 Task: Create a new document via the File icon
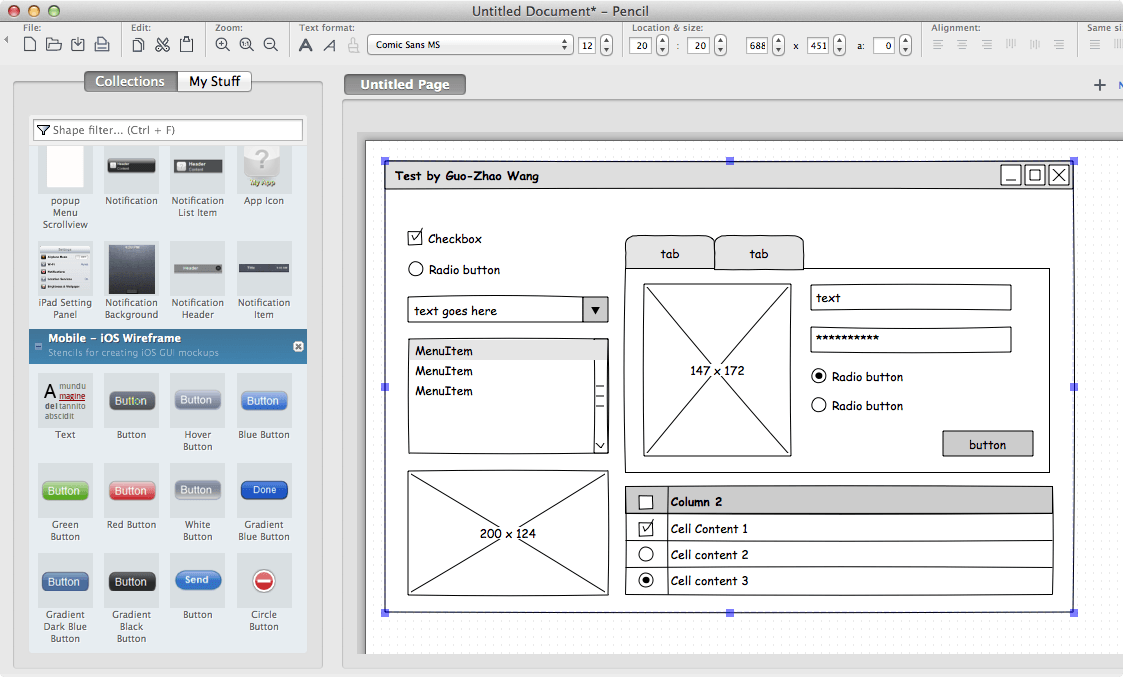29,44
